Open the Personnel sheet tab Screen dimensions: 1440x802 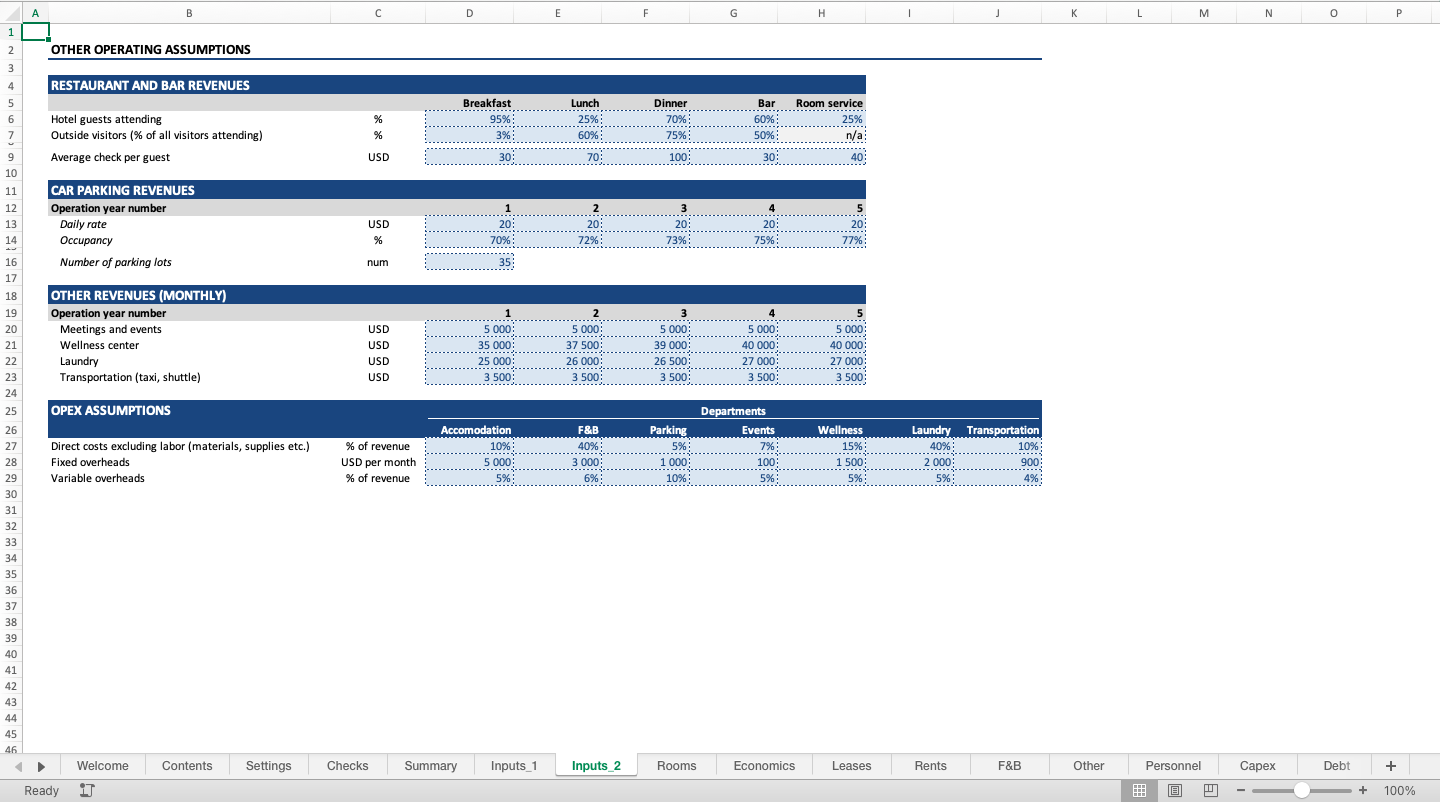[x=1173, y=765]
